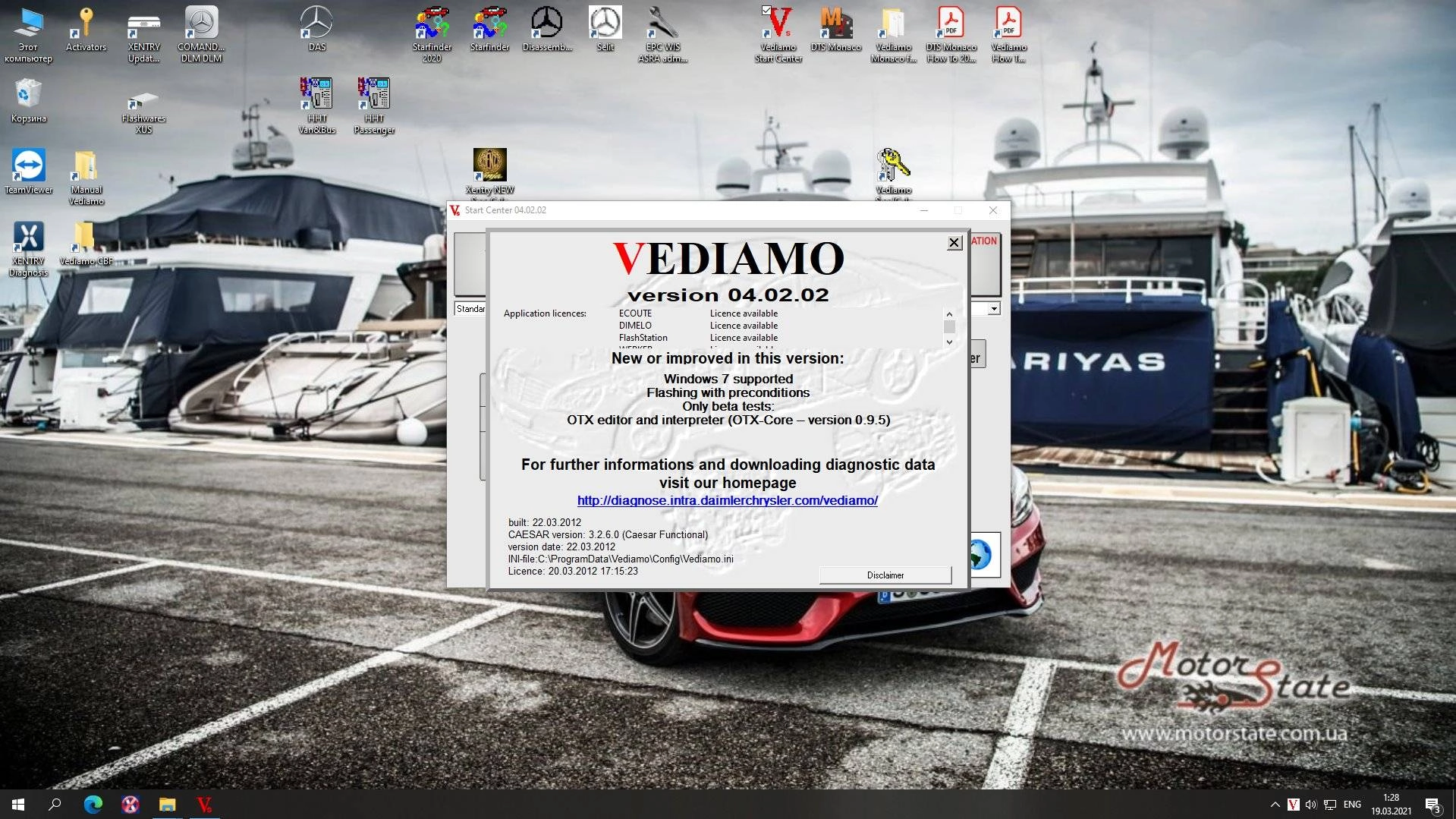Image resolution: width=1456 pixels, height=819 pixels.
Task: Open the DTS Monaco How To PDF
Action: [x=951, y=34]
